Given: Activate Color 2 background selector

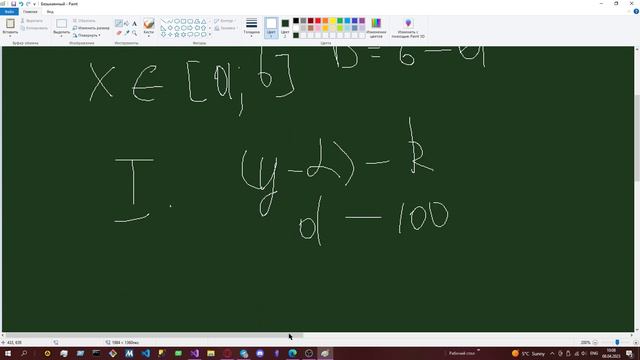Looking at the screenshot, I should point(285,28).
